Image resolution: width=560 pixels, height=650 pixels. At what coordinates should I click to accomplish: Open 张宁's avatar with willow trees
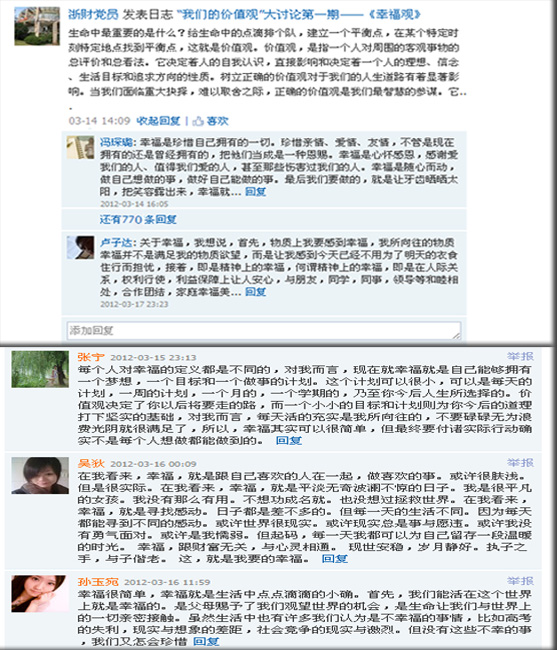[x=40, y=369]
